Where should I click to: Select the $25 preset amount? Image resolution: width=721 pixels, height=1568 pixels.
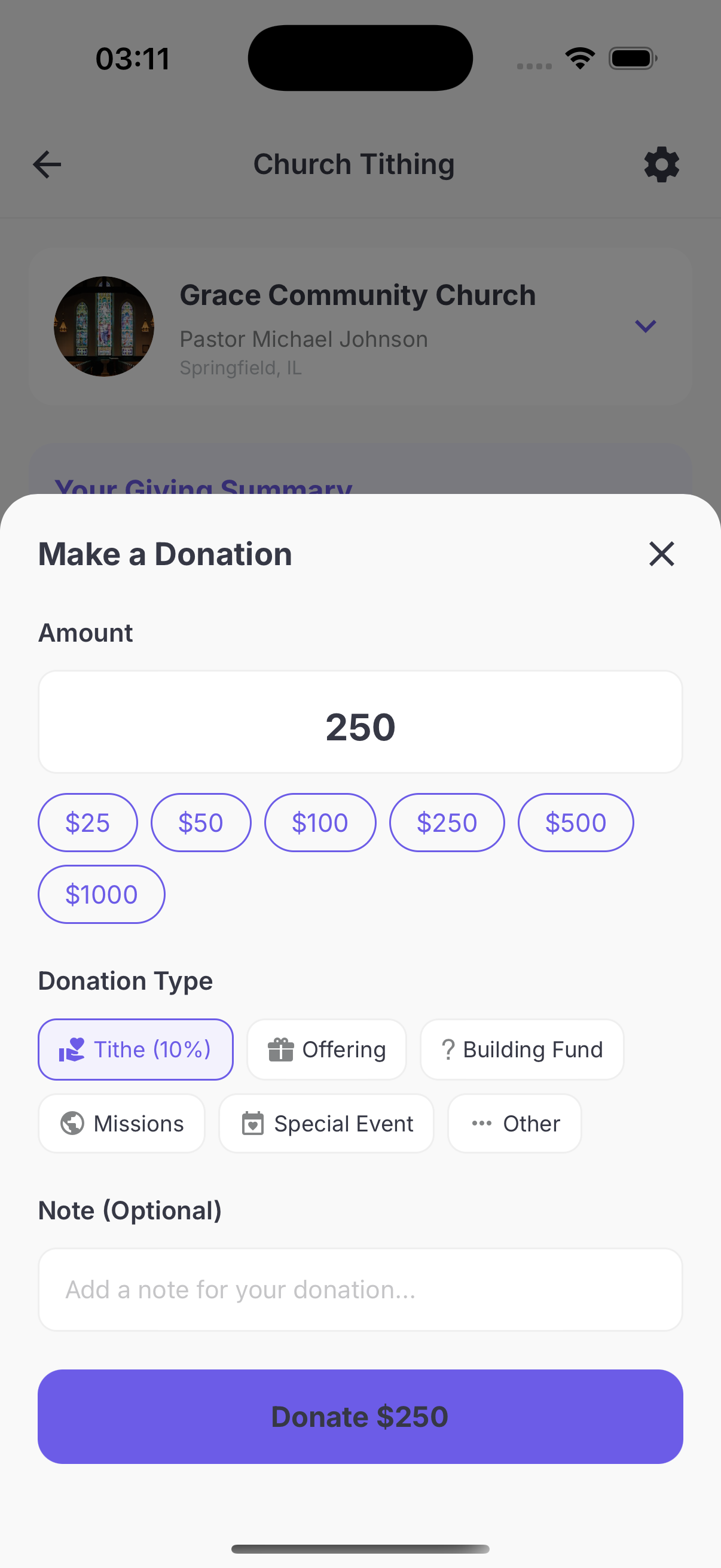pyautogui.click(x=88, y=822)
